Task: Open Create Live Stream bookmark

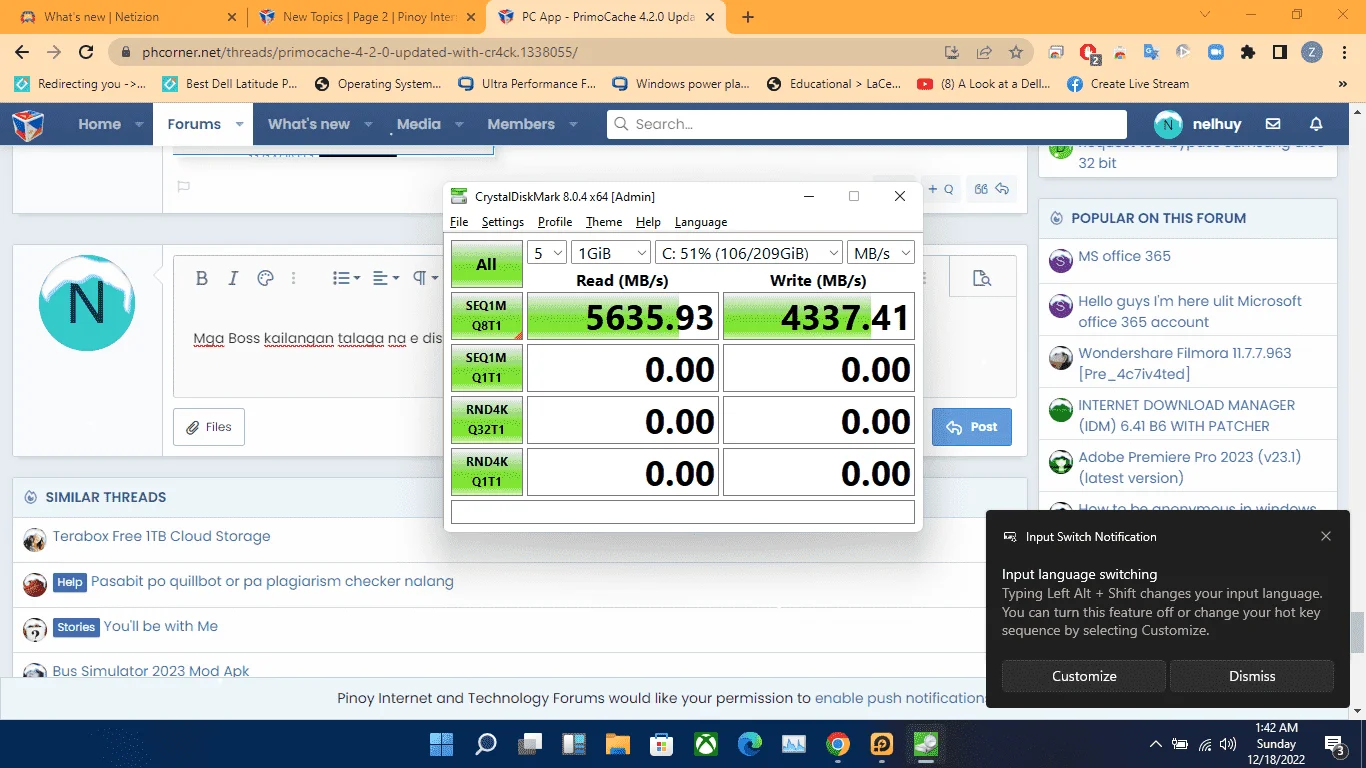Action: tap(1128, 84)
